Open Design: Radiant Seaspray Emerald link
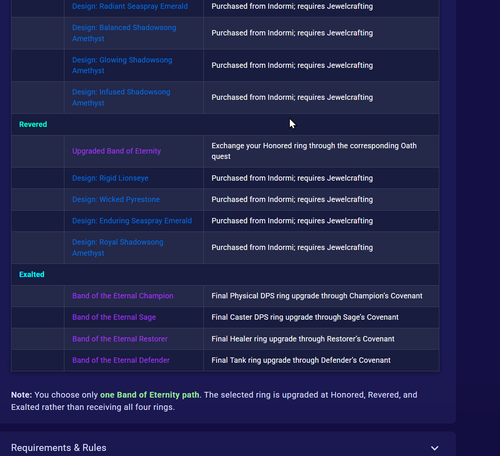 pyautogui.click(x=130, y=6)
